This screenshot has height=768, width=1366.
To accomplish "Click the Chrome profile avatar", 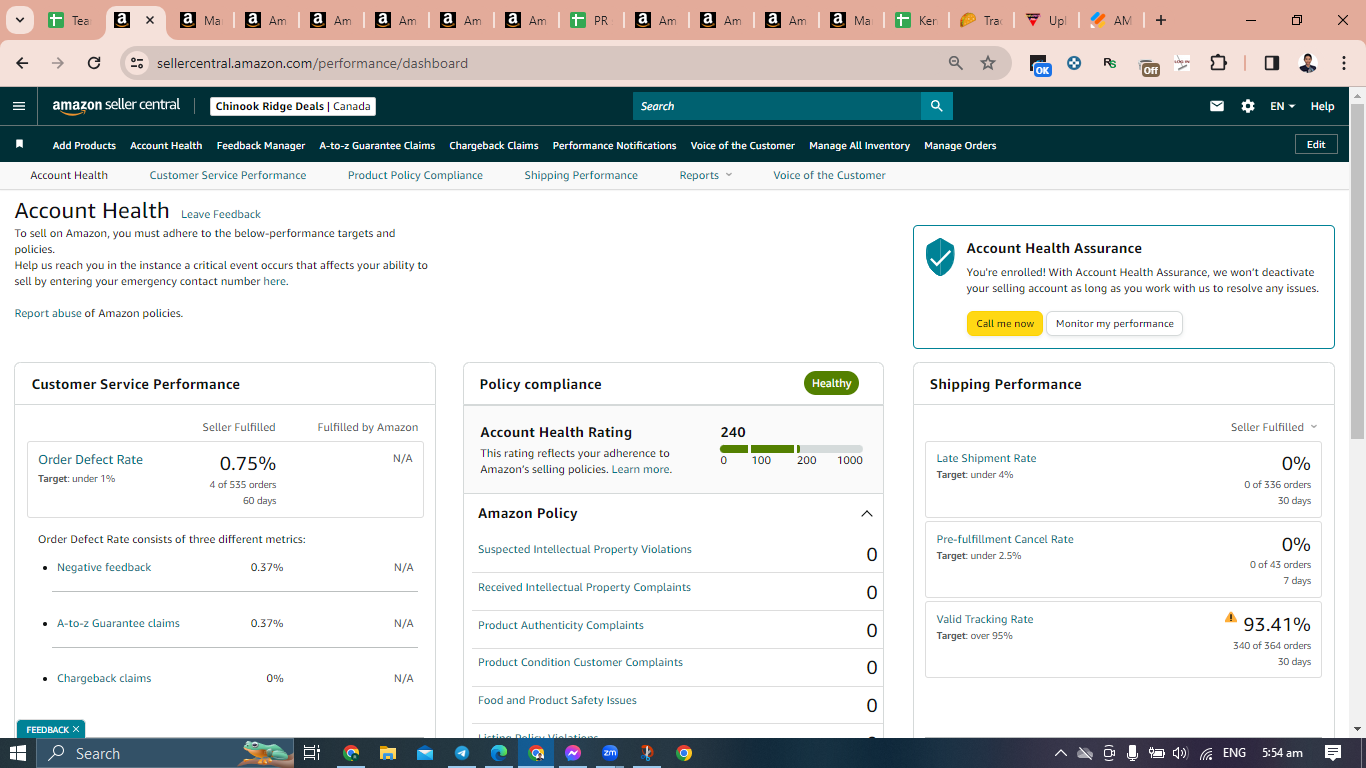I will click(x=1307, y=63).
